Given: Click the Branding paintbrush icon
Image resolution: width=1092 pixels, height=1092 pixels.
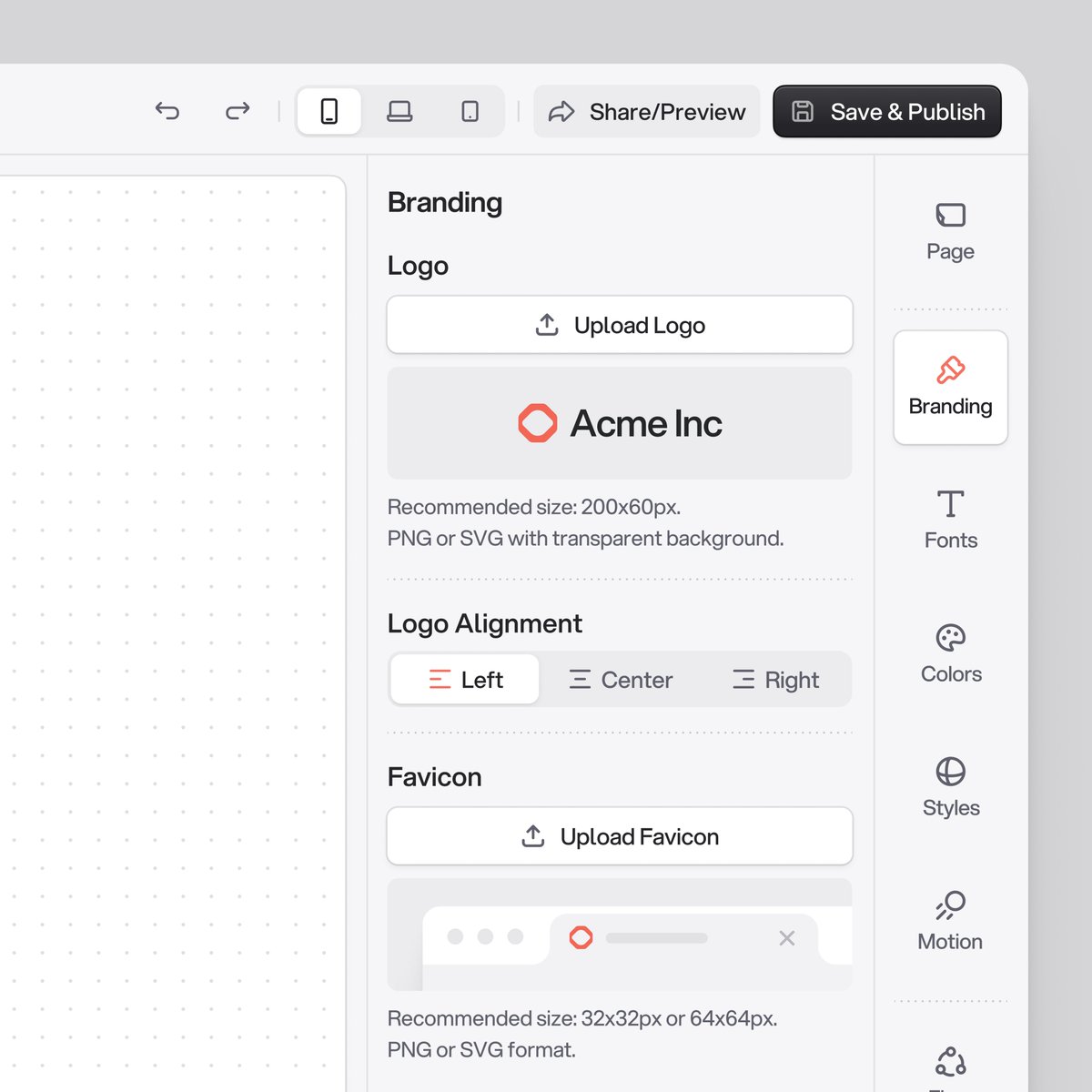Looking at the screenshot, I should [951, 370].
